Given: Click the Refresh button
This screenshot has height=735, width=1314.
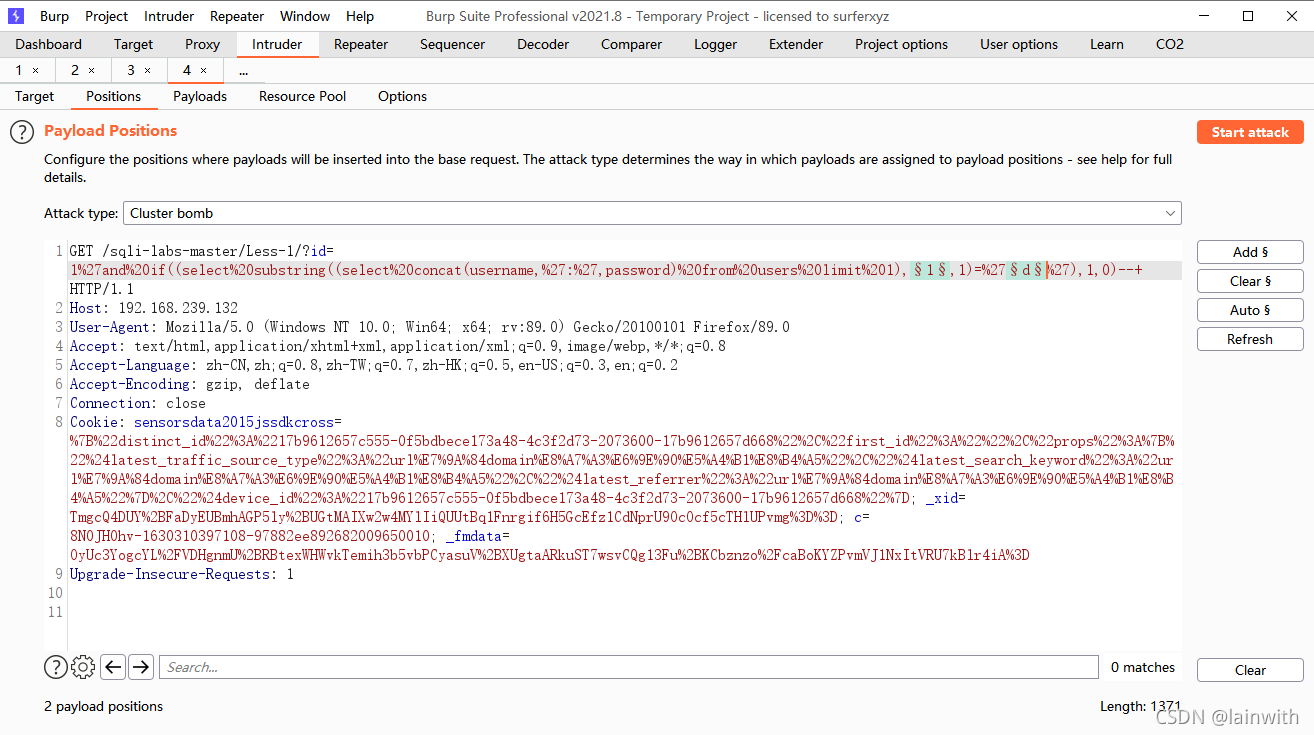Looking at the screenshot, I should (x=1250, y=339).
